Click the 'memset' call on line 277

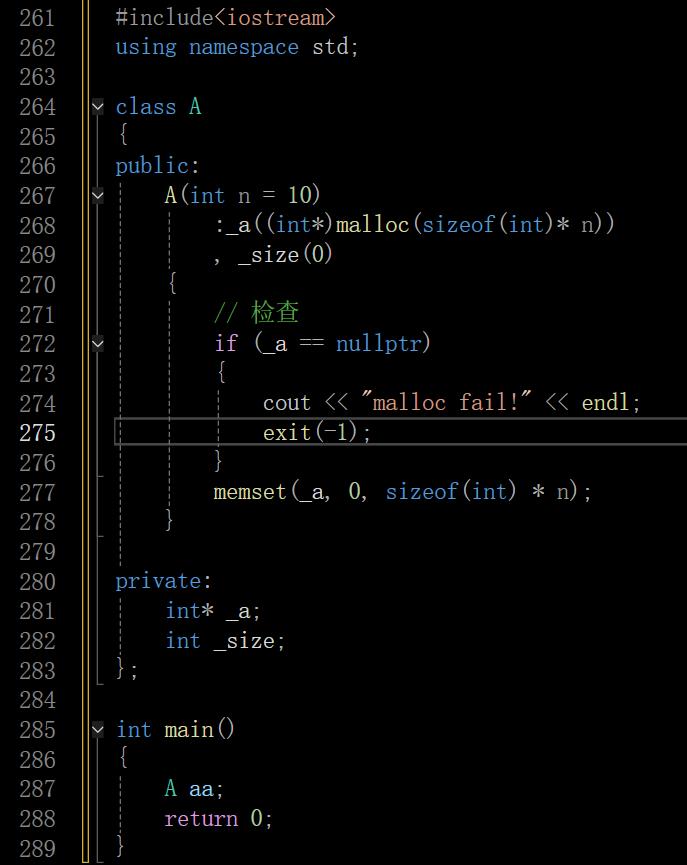(x=250, y=492)
